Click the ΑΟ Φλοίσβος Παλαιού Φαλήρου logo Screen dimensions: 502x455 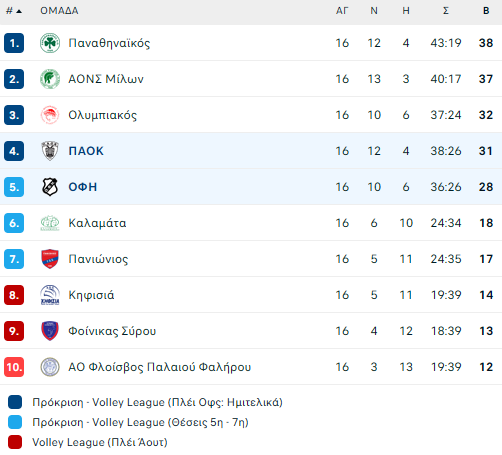[50, 367]
